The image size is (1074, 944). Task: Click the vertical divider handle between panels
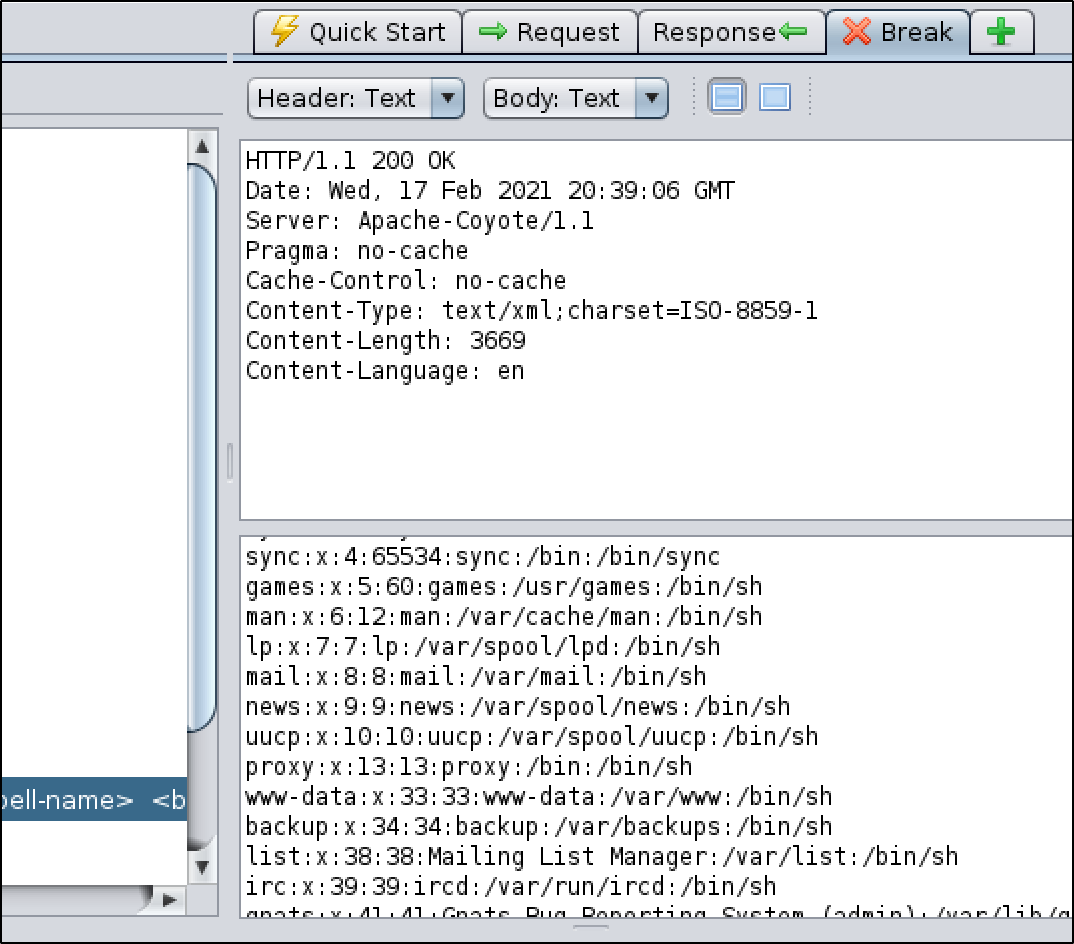click(230, 462)
